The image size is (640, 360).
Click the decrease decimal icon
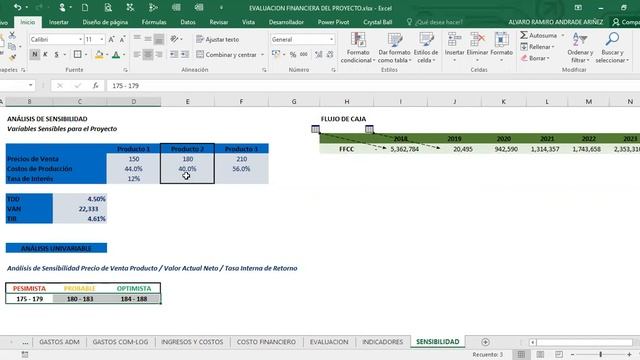coord(330,54)
